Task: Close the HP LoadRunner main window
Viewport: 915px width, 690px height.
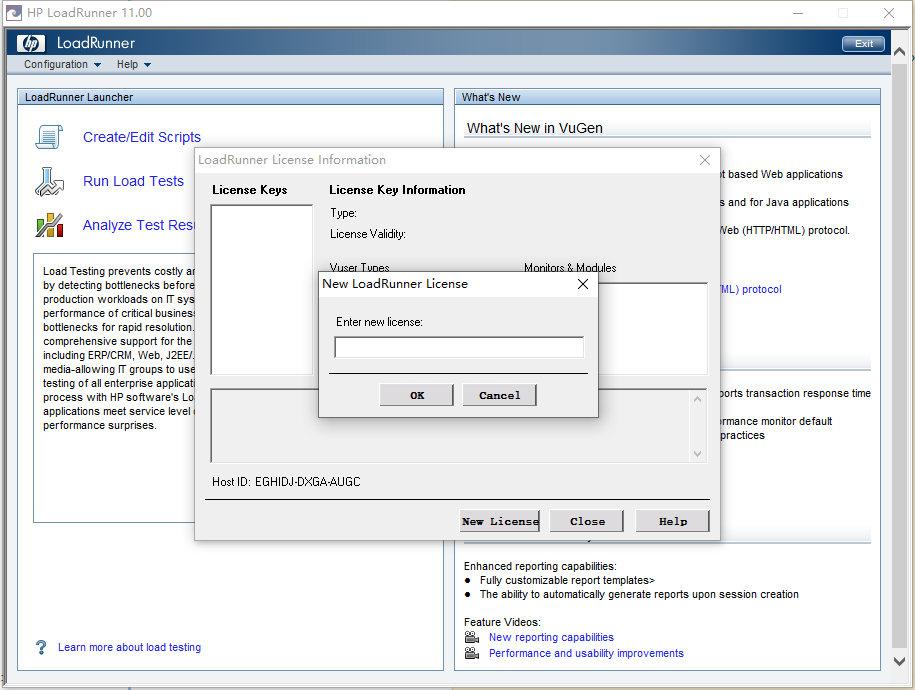Action: pyautogui.click(x=889, y=13)
